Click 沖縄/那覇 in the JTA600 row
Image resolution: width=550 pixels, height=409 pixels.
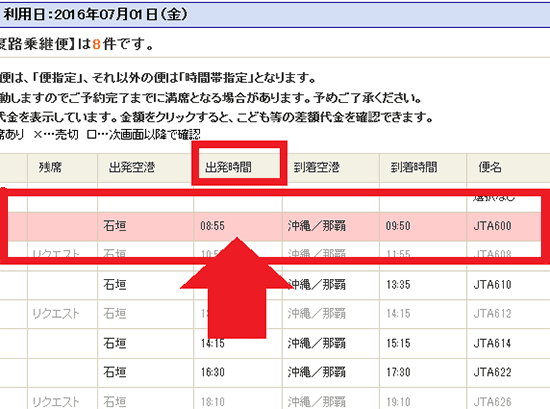[x=317, y=226]
